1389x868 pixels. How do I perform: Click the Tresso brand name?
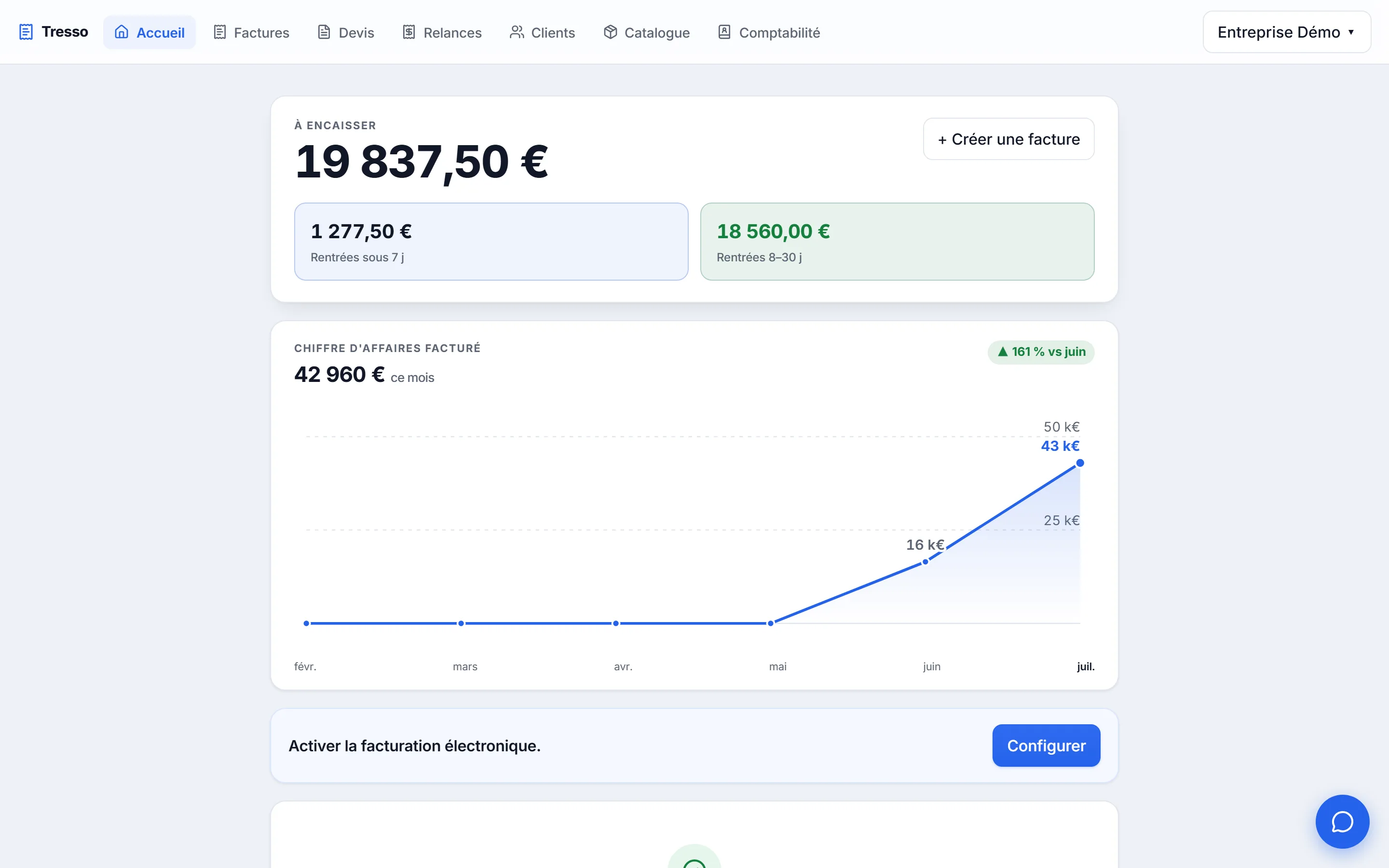coord(65,31)
